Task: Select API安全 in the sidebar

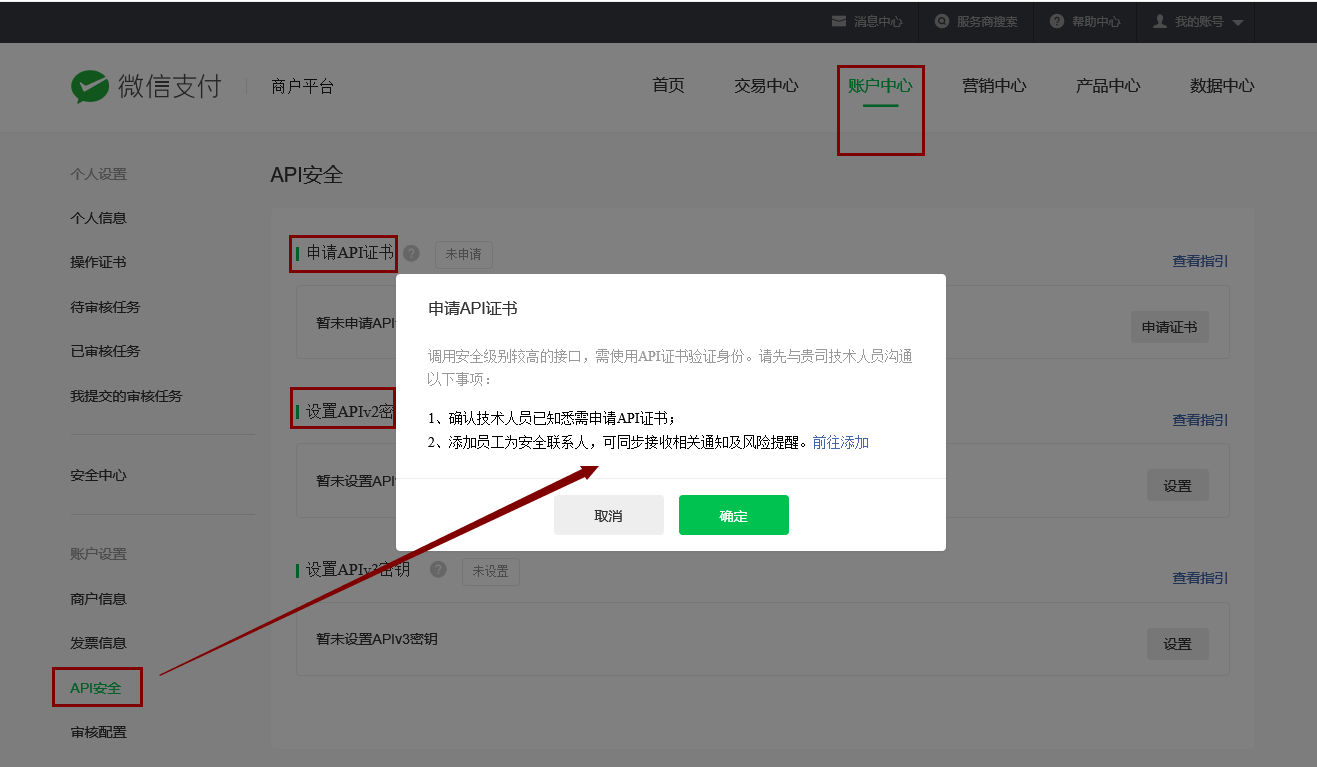Action: [96, 688]
